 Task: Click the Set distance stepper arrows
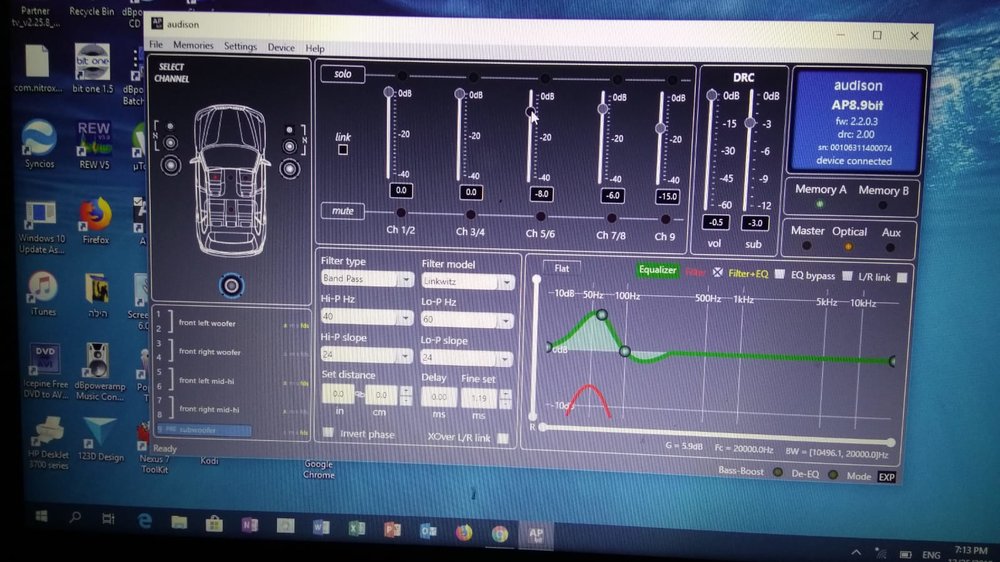point(406,396)
